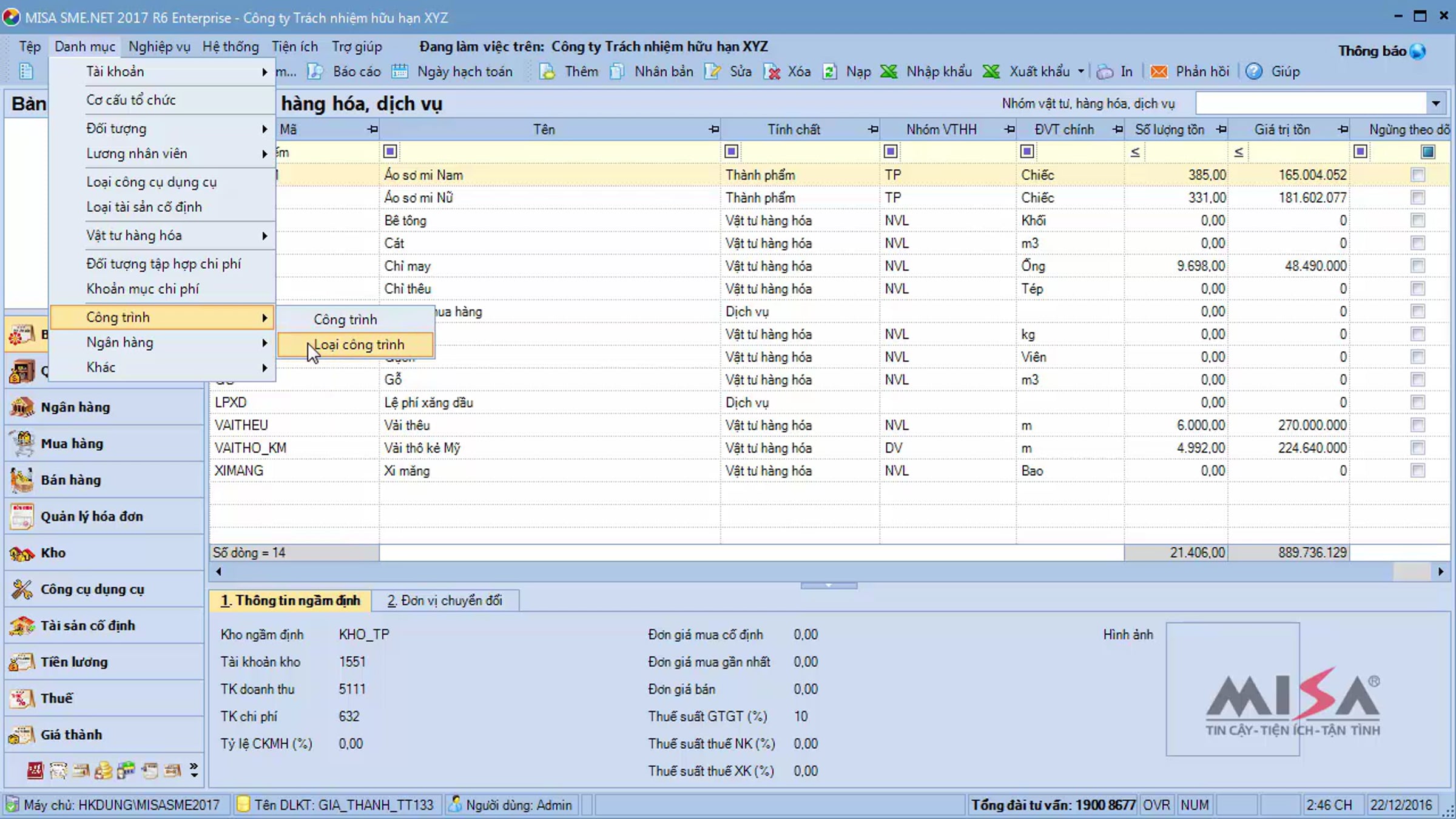Reload the list with Nạp
This screenshot has width=1456, height=819.
point(847,72)
